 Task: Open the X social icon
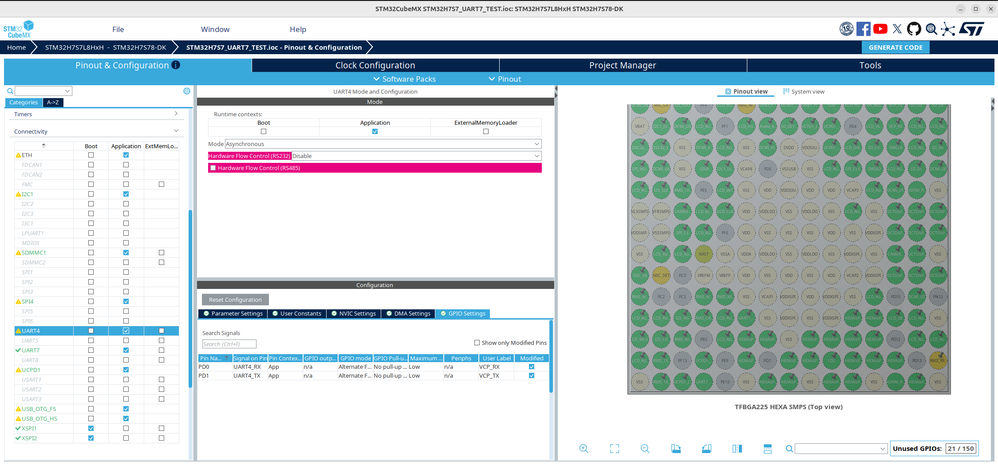[x=897, y=29]
